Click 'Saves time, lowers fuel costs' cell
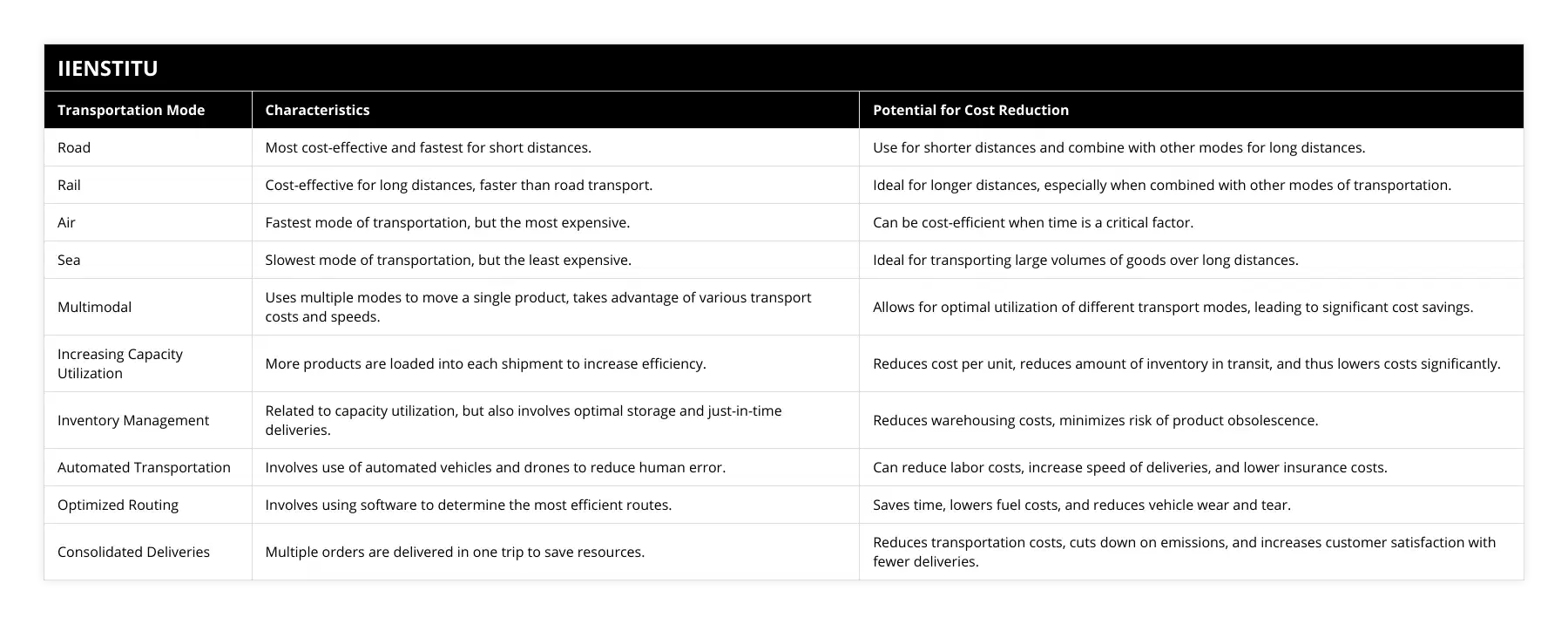The image size is (1568, 624). coord(1081,505)
